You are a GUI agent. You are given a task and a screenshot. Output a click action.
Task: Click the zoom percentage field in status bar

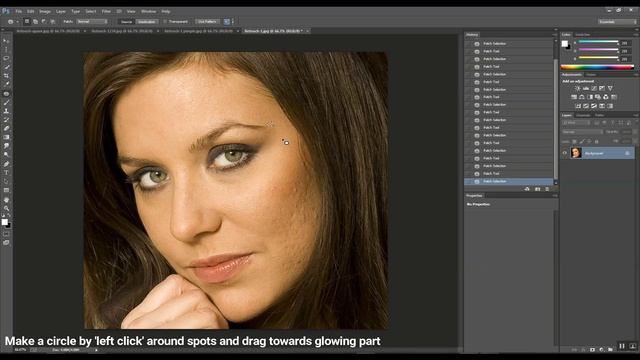click(20, 350)
